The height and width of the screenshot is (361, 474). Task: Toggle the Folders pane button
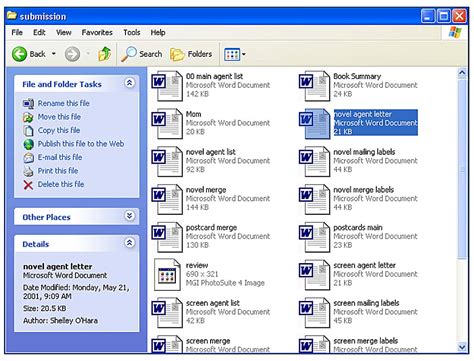[x=191, y=54]
